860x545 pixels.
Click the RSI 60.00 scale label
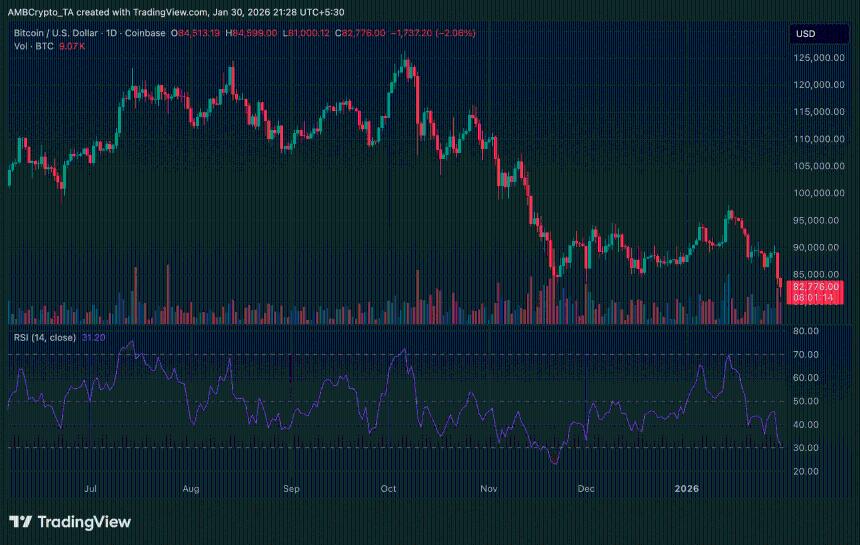tap(806, 378)
